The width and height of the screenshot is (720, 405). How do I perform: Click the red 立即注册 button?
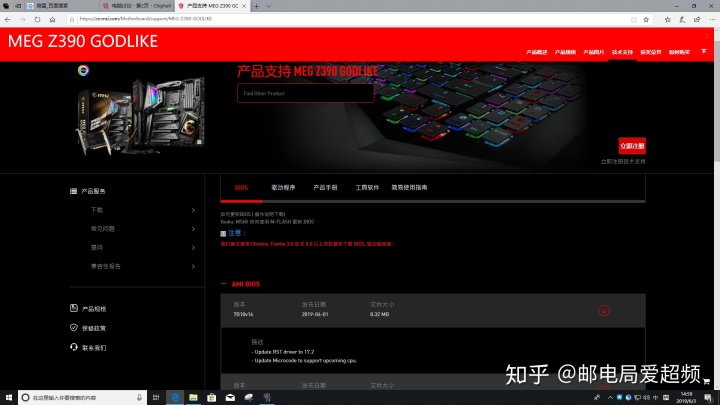[632, 146]
